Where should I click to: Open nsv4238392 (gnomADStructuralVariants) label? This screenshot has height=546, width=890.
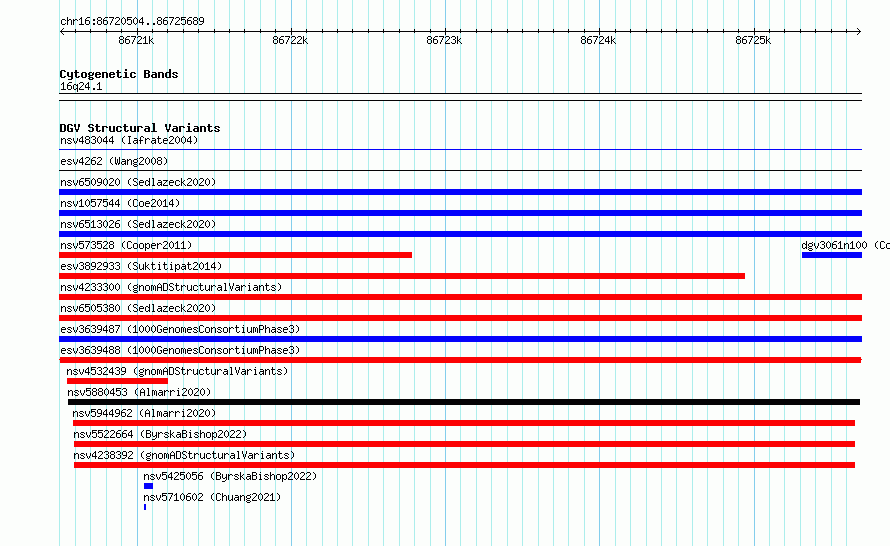click(184, 455)
